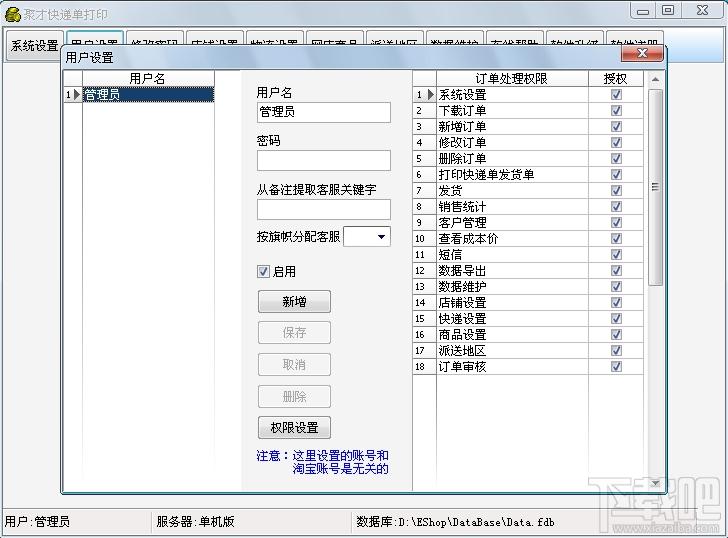The image size is (728, 538).
Task: Toggle 销售统计 permission checkbox
Action: (616, 207)
